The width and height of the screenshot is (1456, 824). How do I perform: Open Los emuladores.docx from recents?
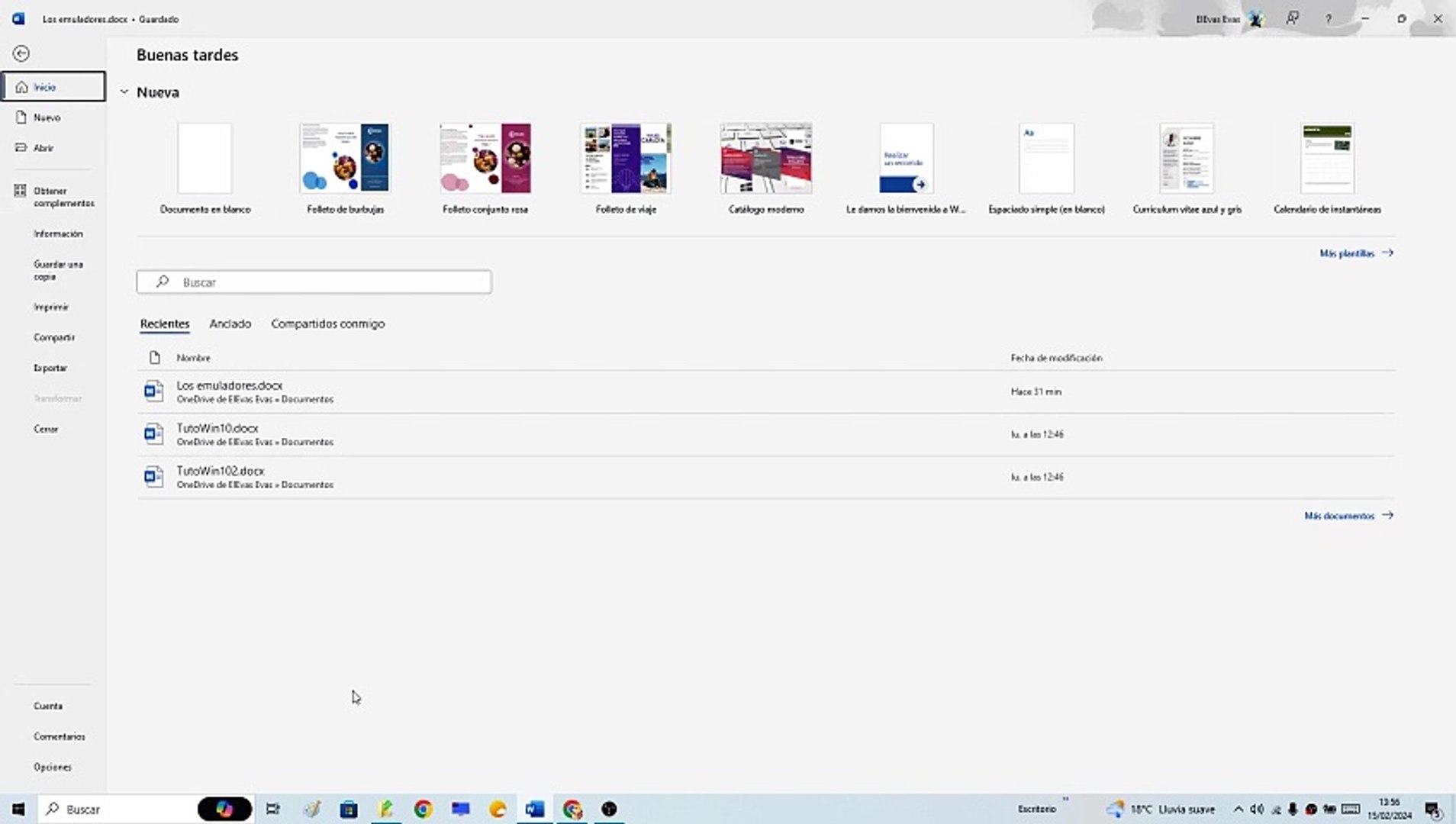[766, 392]
